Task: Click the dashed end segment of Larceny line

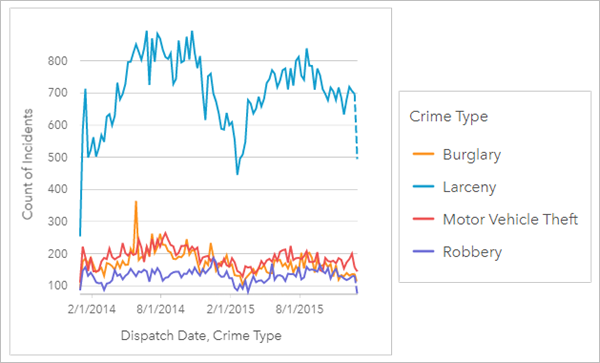Action: pos(356,126)
